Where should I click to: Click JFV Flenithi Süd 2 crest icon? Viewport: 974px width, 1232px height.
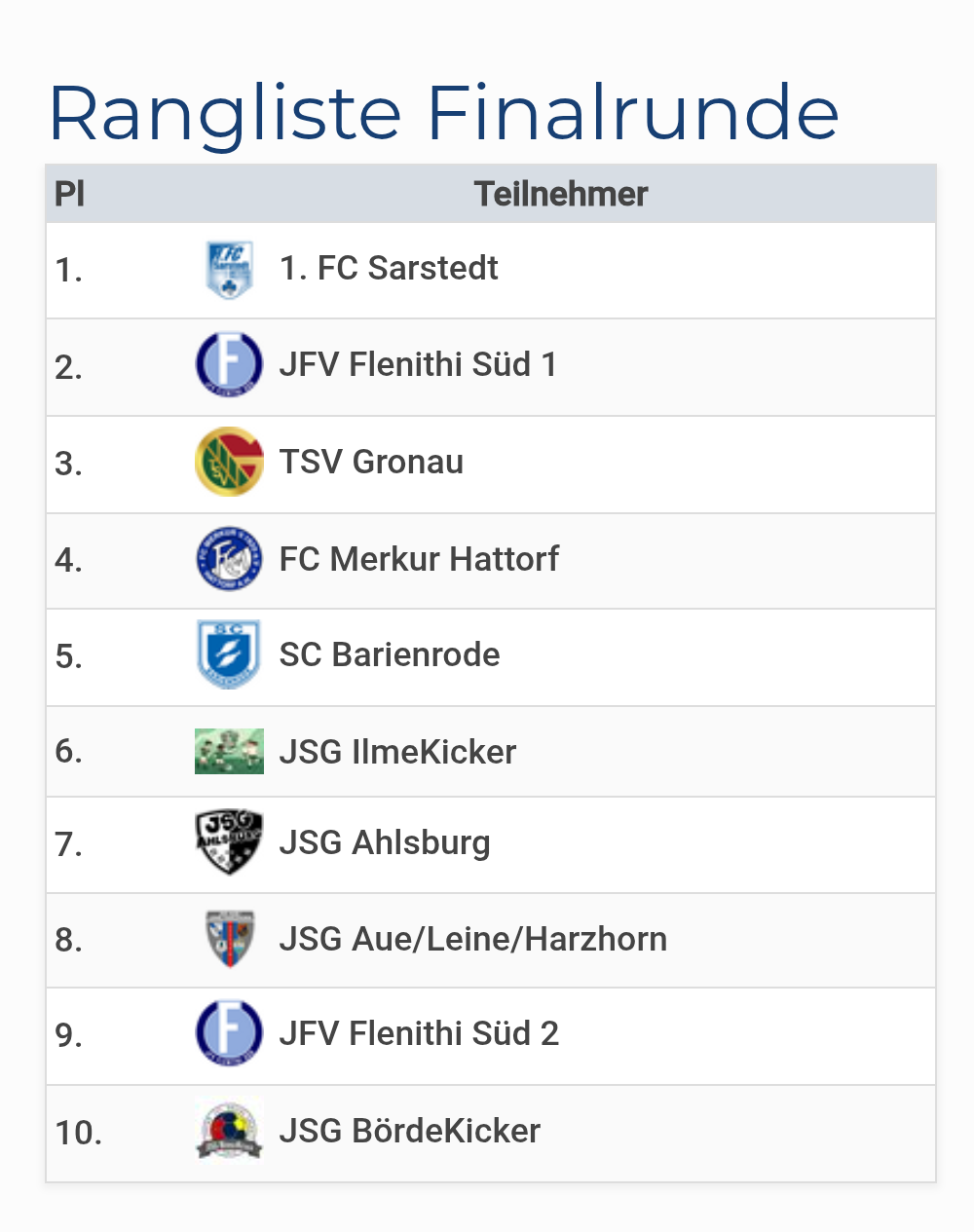pos(229,1033)
